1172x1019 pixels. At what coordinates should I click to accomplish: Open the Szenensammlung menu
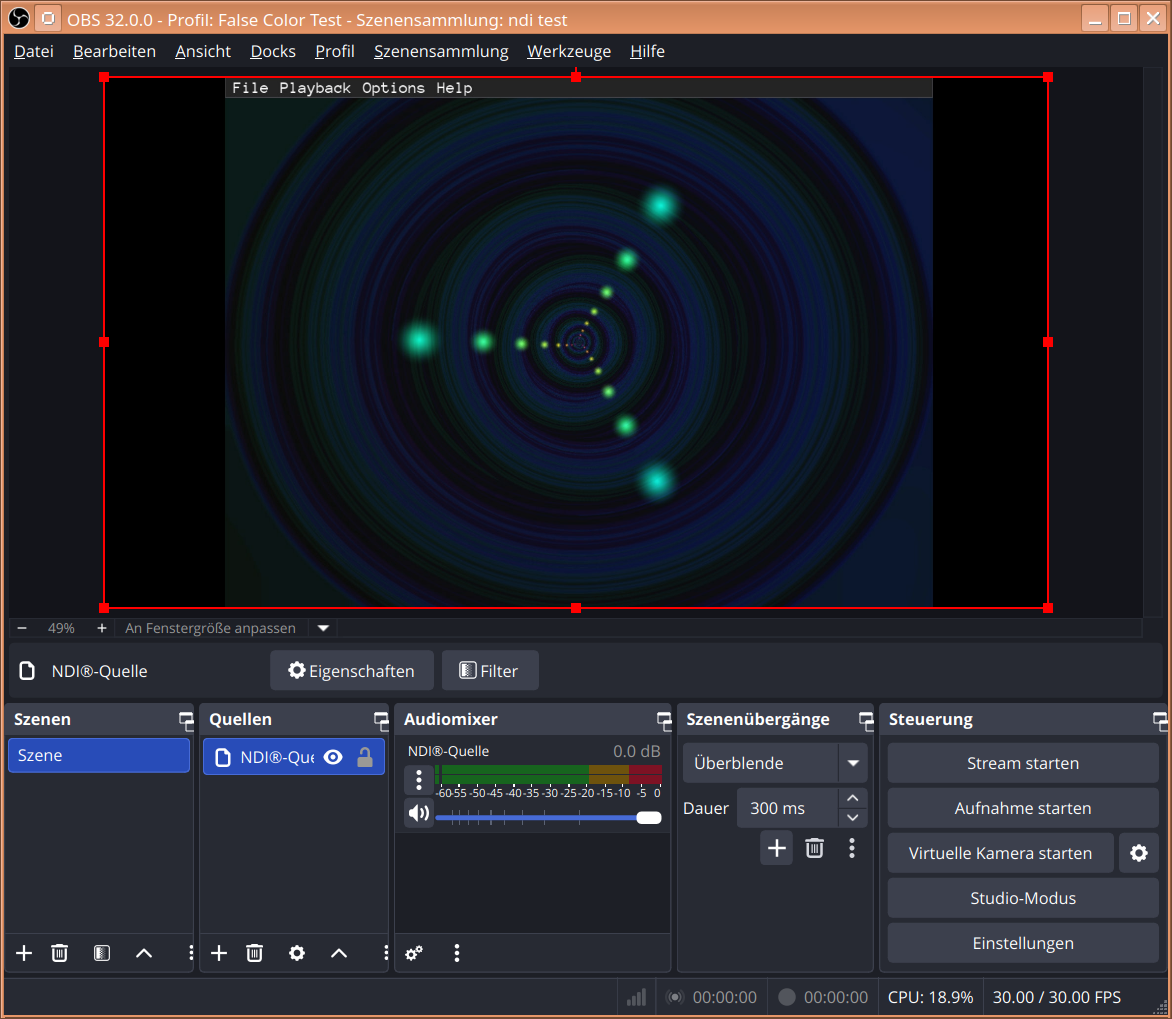[x=441, y=51]
